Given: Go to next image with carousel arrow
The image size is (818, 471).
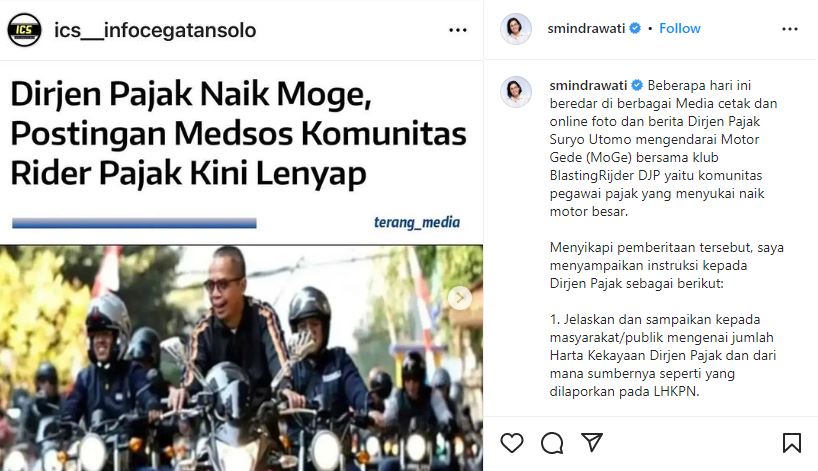Looking at the screenshot, I should [x=460, y=298].
